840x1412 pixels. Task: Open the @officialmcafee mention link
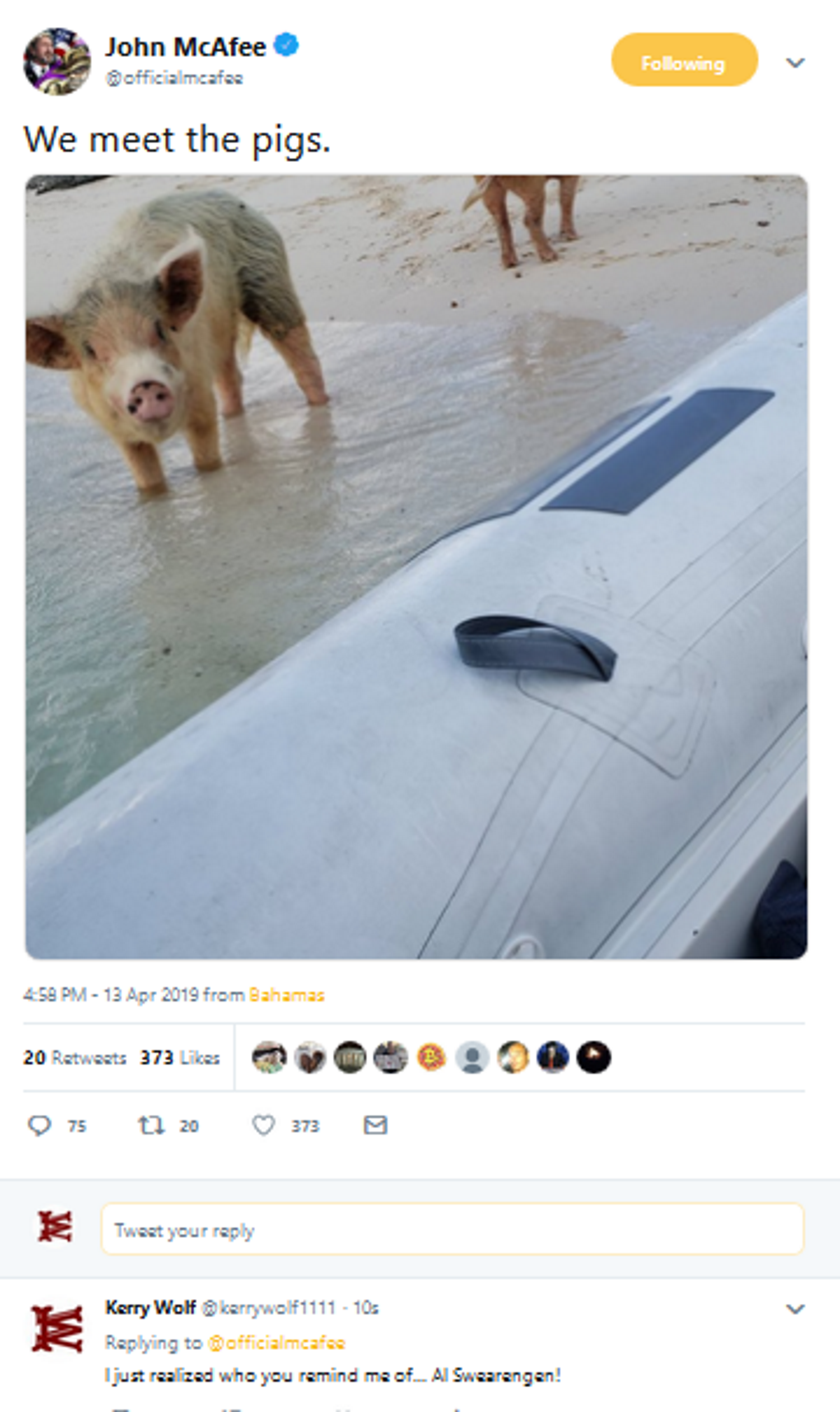pyautogui.click(x=276, y=1343)
